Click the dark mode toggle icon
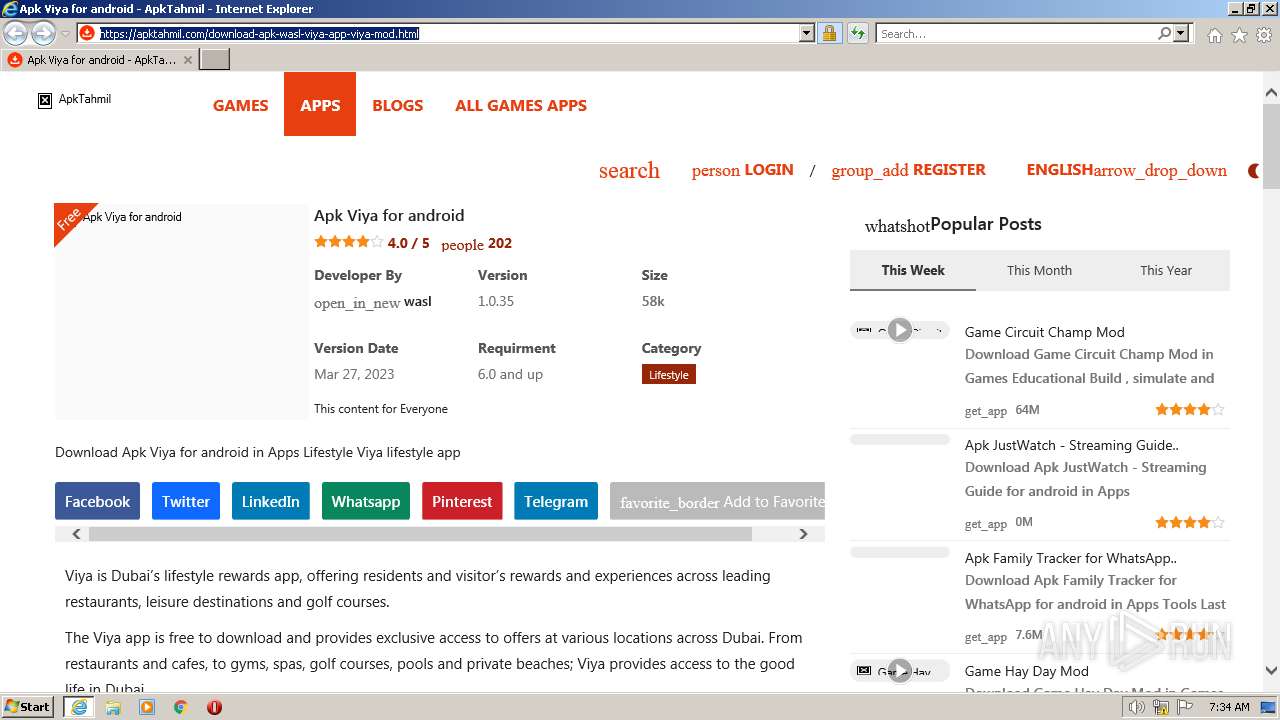The image size is (1280, 720). pos(1254,171)
